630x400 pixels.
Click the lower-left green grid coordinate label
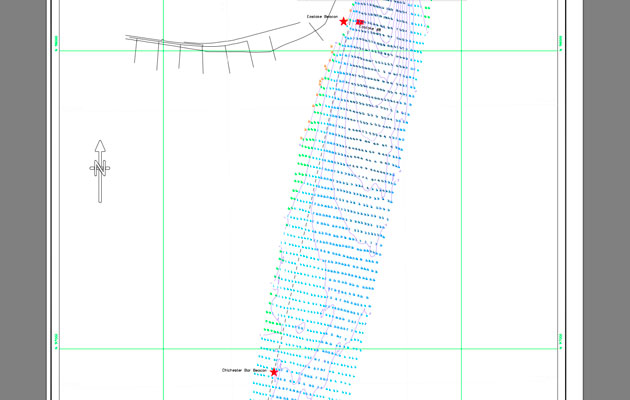[x=57, y=342]
